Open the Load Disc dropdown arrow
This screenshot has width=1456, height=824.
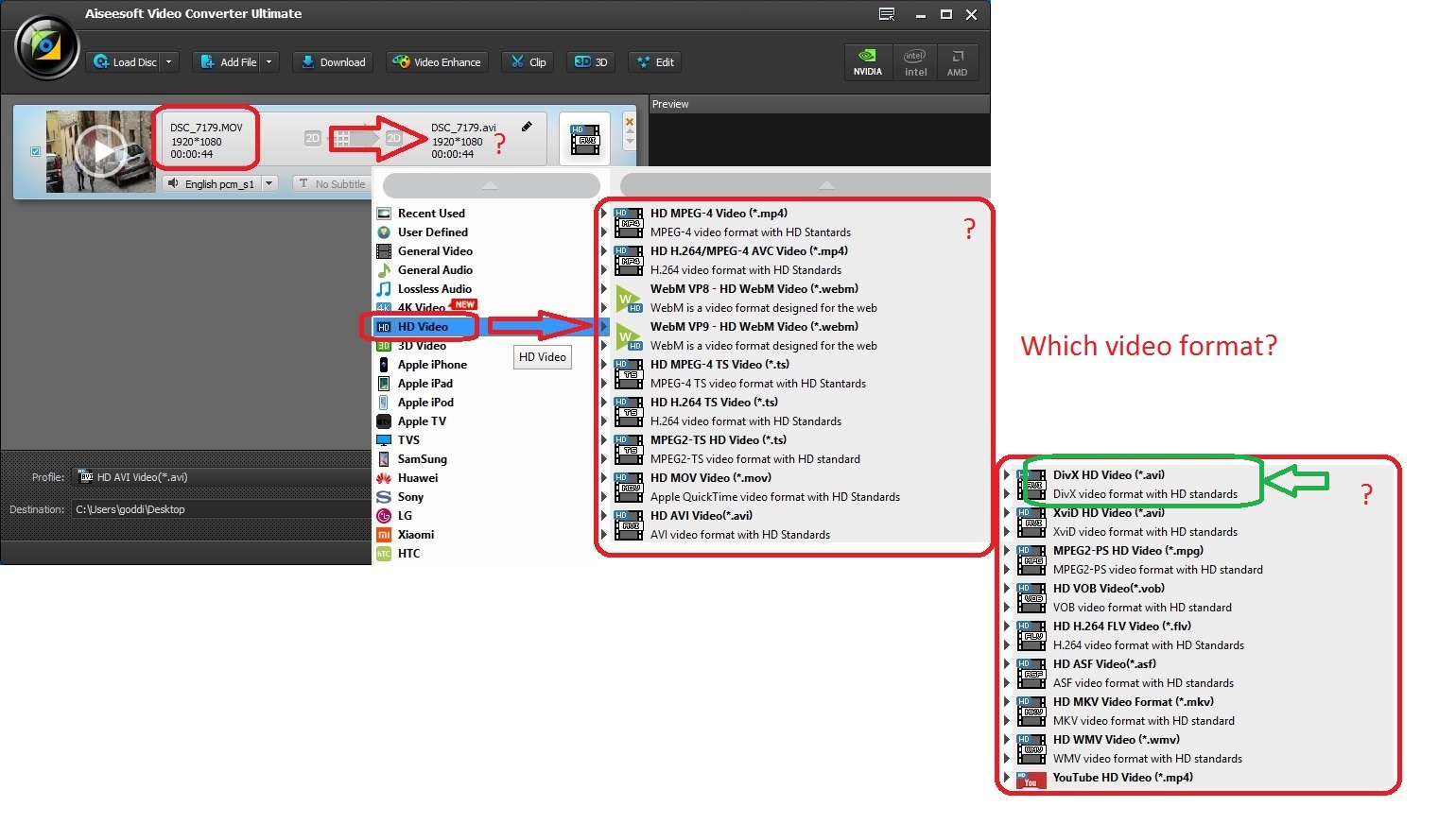(x=169, y=62)
